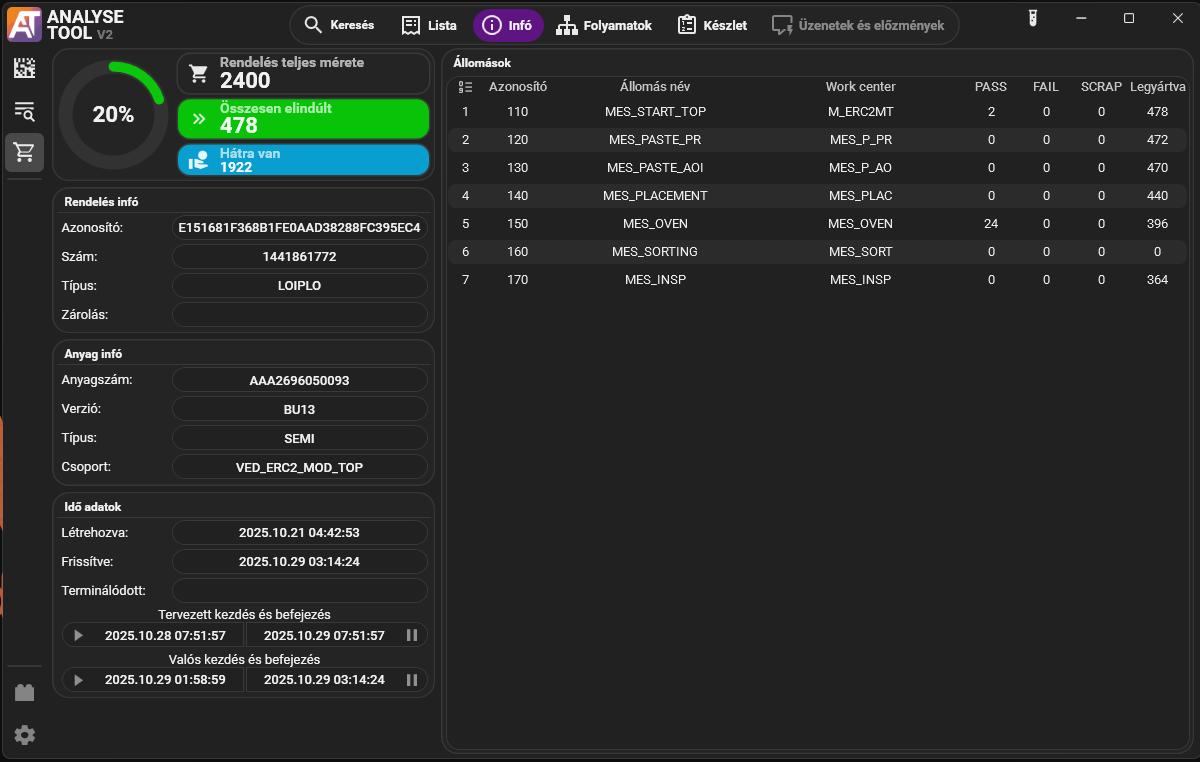Switch to the Folyamatok tab

[603, 25]
